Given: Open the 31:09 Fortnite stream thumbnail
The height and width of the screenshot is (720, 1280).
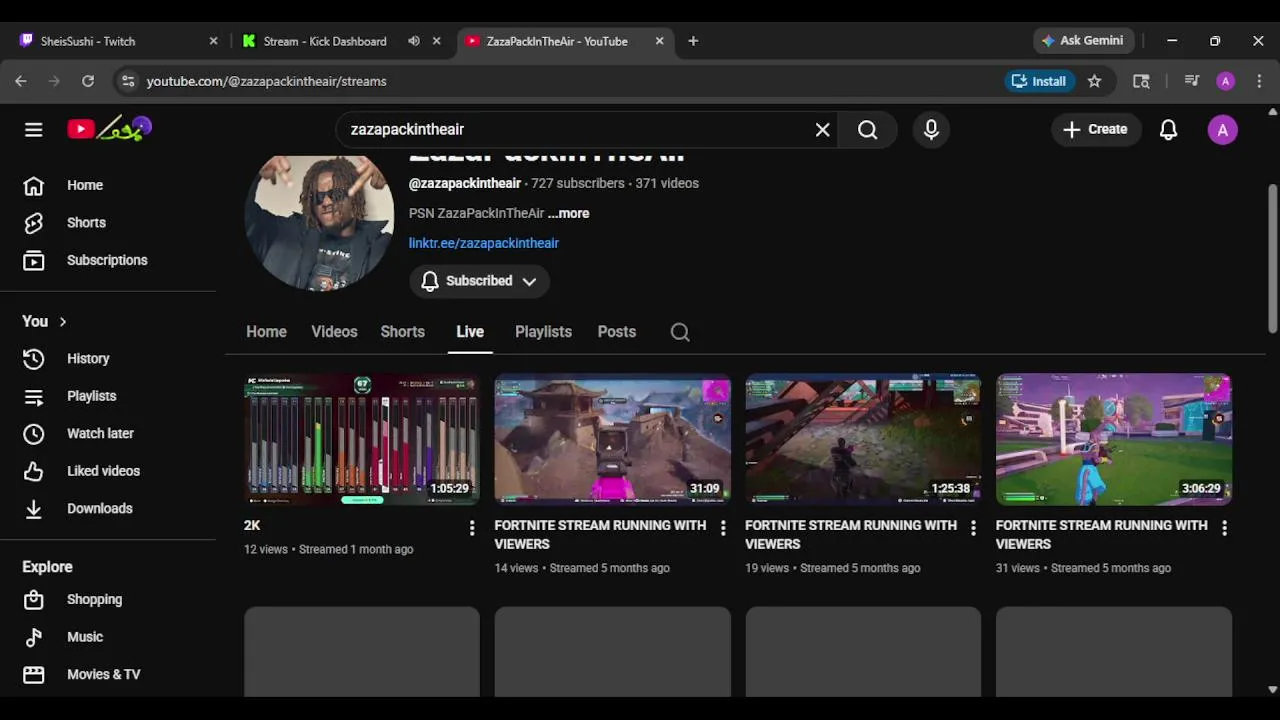Looking at the screenshot, I should 613,439.
